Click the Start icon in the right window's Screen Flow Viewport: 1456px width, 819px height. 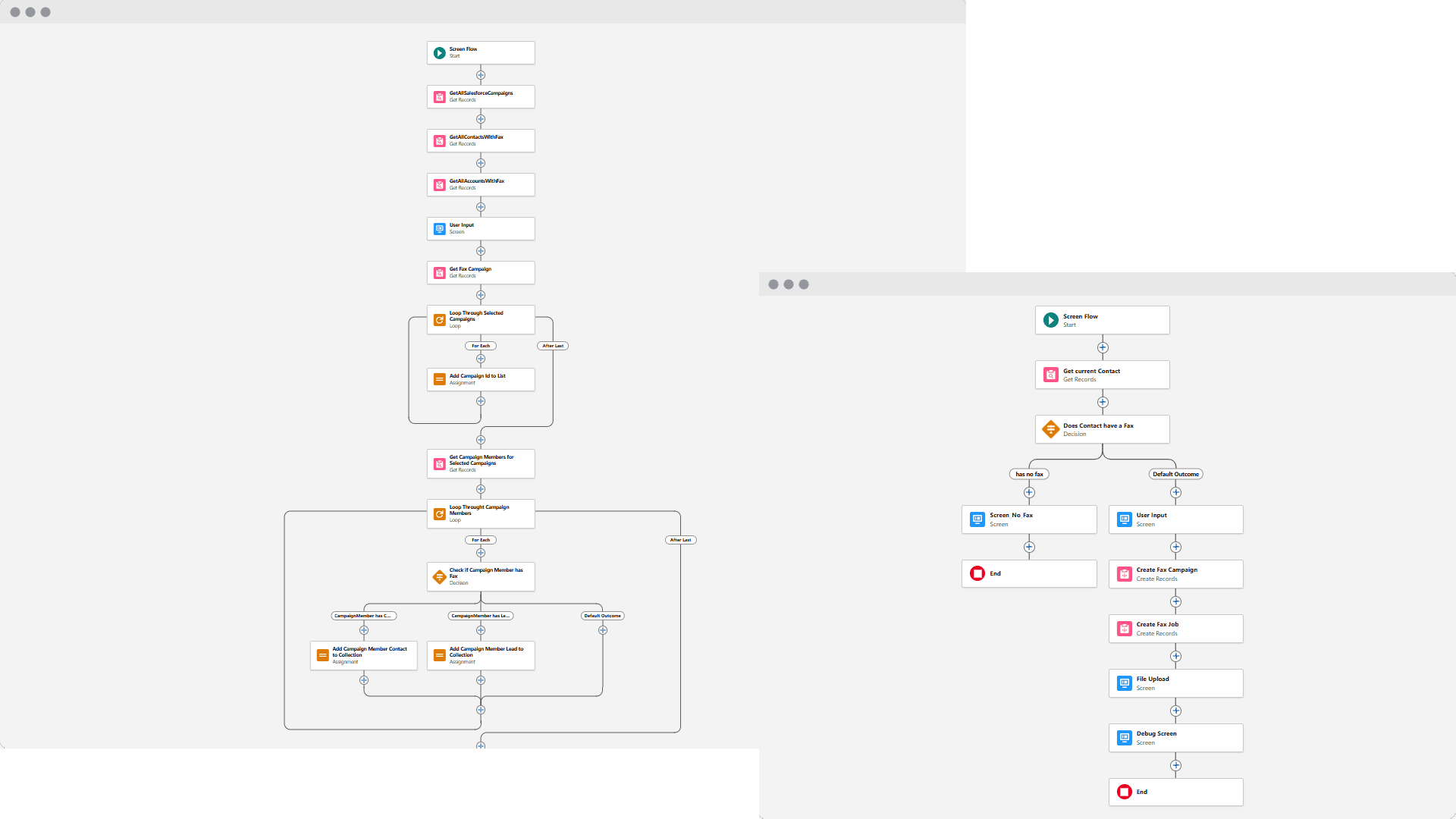(x=1050, y=320)
